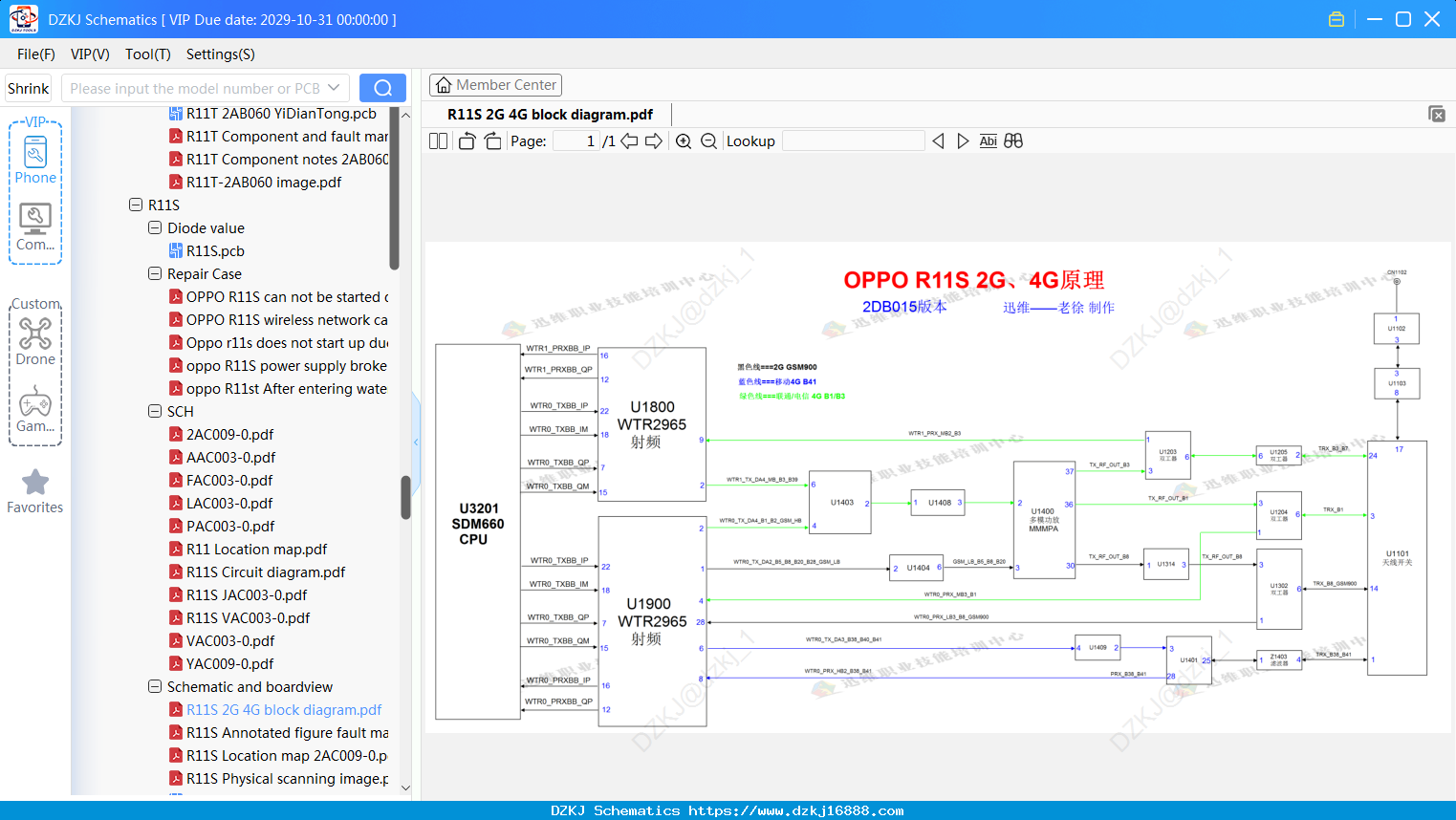Open the File(F) menu
Screen dimensions: 1456x820
click(36, 54)
